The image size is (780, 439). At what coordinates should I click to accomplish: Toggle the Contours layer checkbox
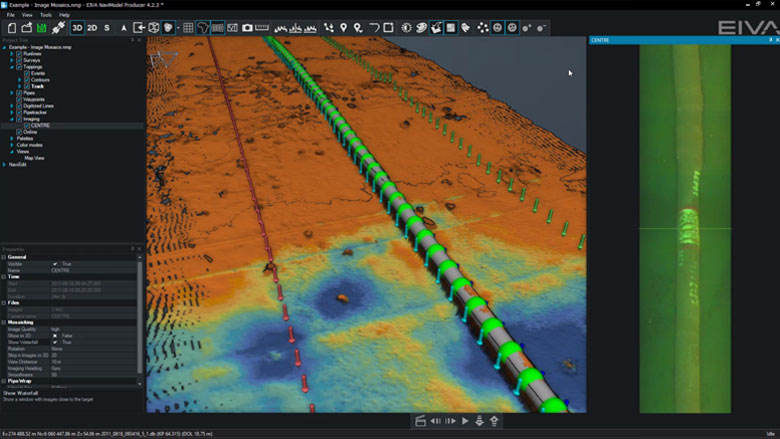tap(27, 80)
